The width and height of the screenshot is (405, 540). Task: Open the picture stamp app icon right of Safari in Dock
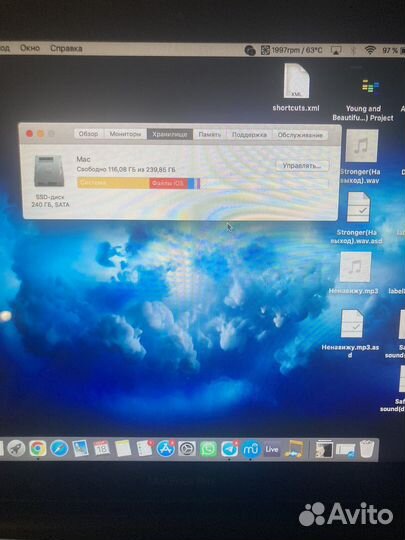pos(80,449)
